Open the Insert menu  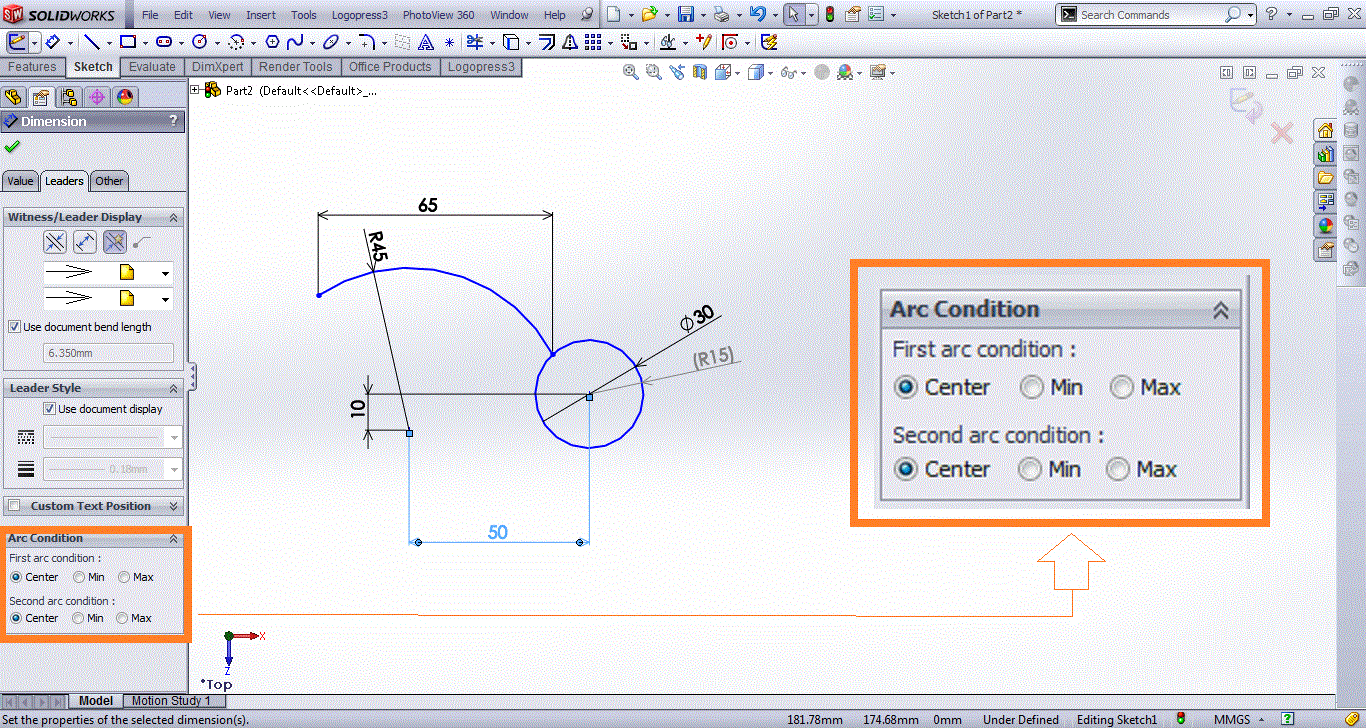click(260, 14)
